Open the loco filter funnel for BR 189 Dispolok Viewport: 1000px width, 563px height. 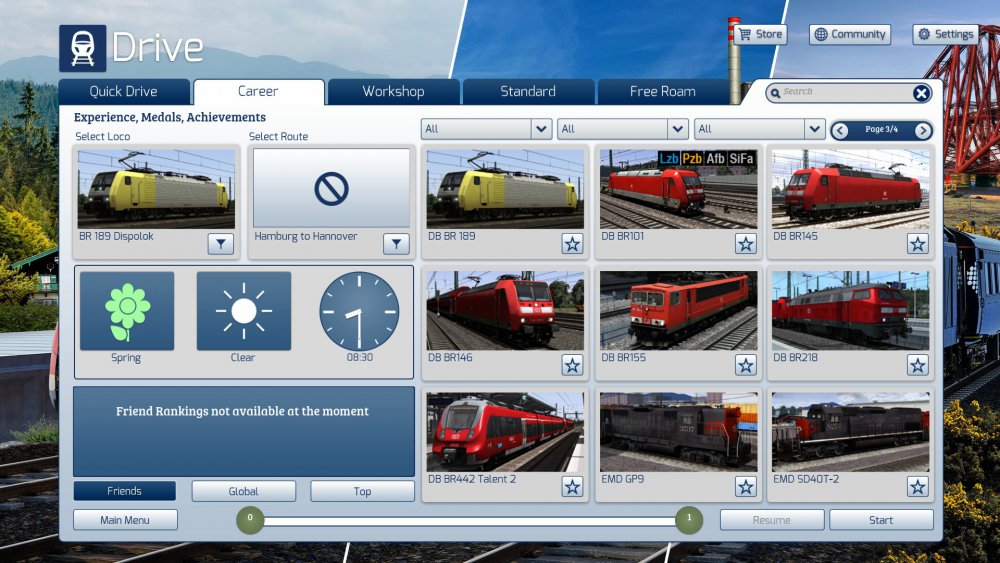pyautogui.click(x=221, y=243)
